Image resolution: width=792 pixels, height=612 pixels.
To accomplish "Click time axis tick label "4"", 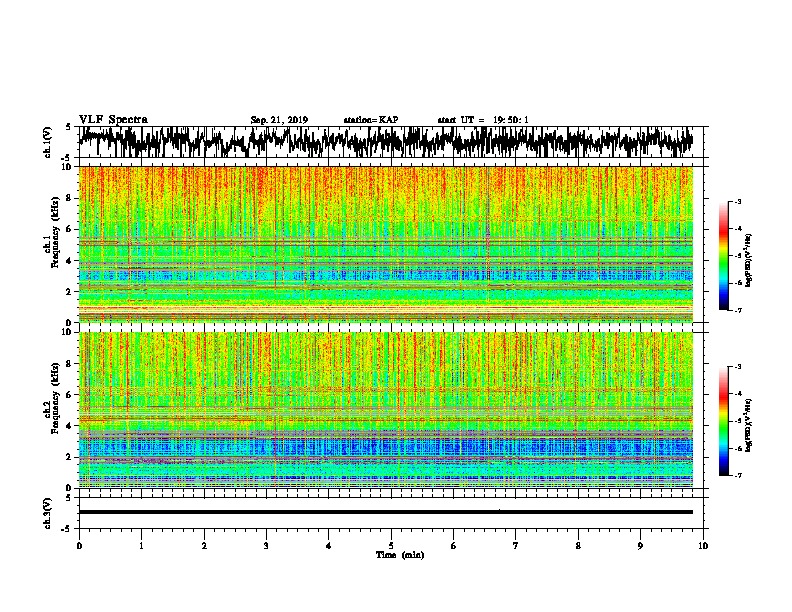I will 329,546.
